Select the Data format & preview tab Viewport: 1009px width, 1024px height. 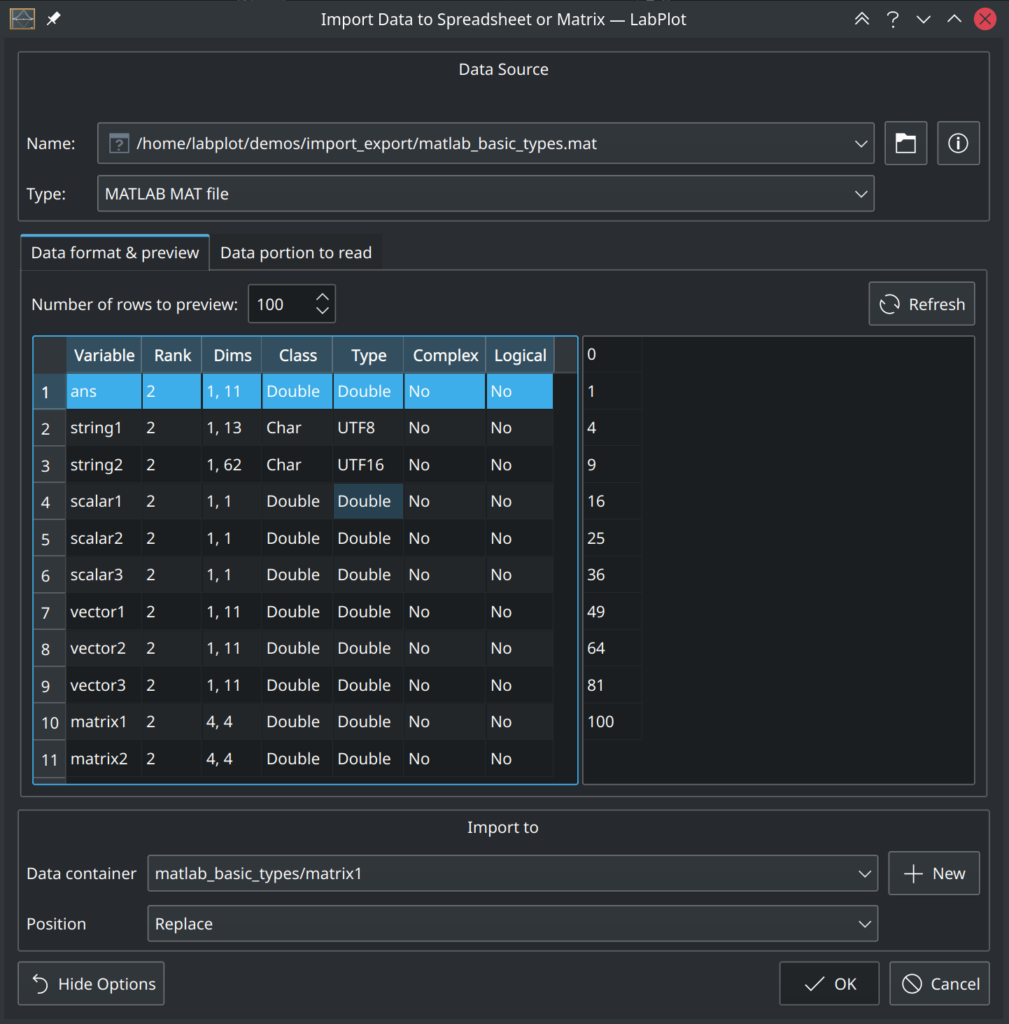coord(114,252)
